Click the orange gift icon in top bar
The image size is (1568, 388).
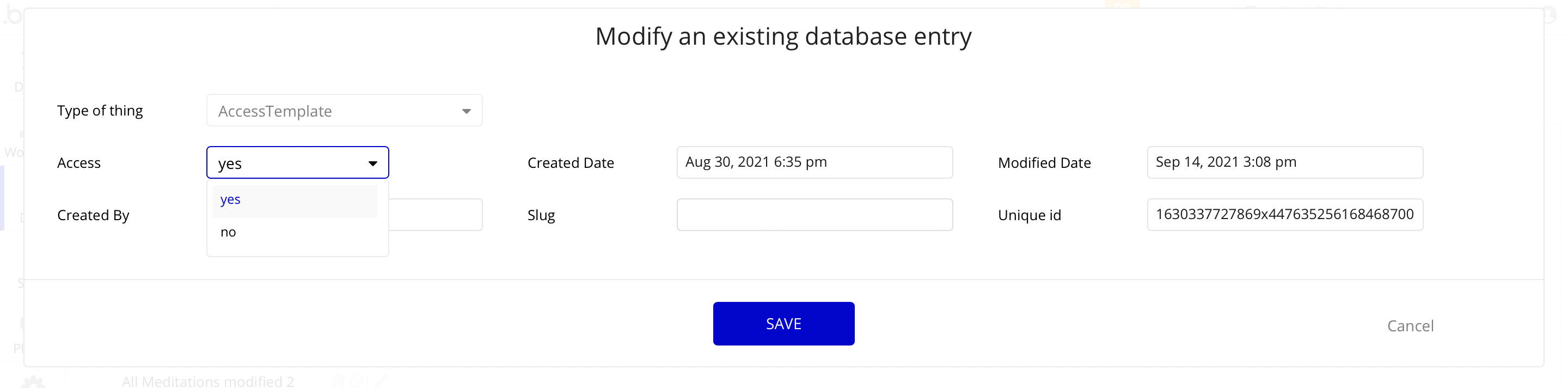tap(1122, 5)
